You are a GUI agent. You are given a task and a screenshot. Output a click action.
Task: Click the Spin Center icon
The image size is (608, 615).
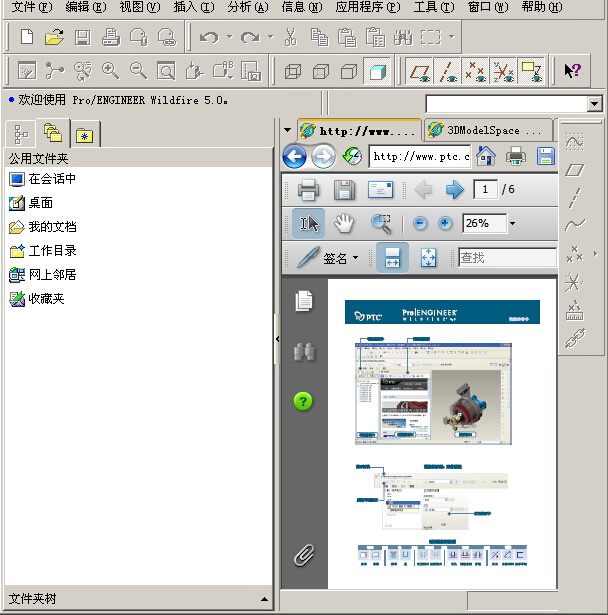(x=55, y=71)
